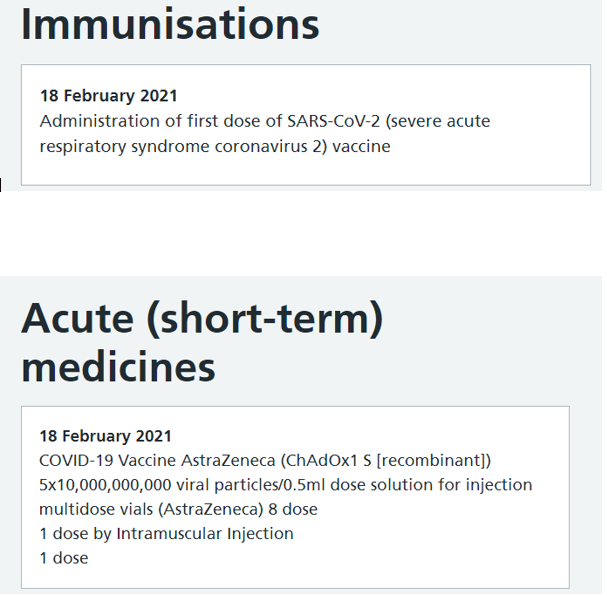Click the Immunisations section heading

[170, 24]
